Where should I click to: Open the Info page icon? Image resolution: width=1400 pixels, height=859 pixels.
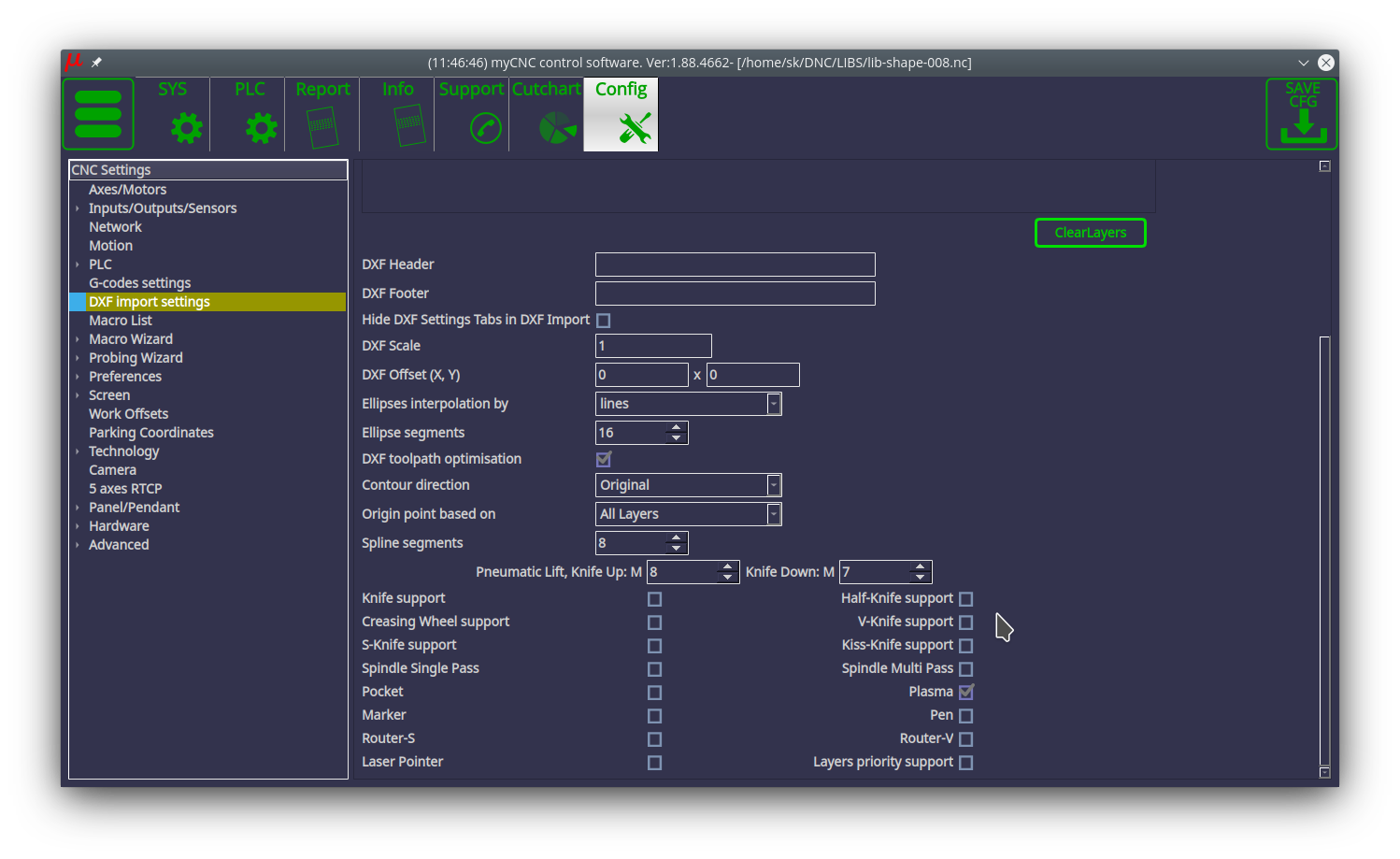pos(409,125)
